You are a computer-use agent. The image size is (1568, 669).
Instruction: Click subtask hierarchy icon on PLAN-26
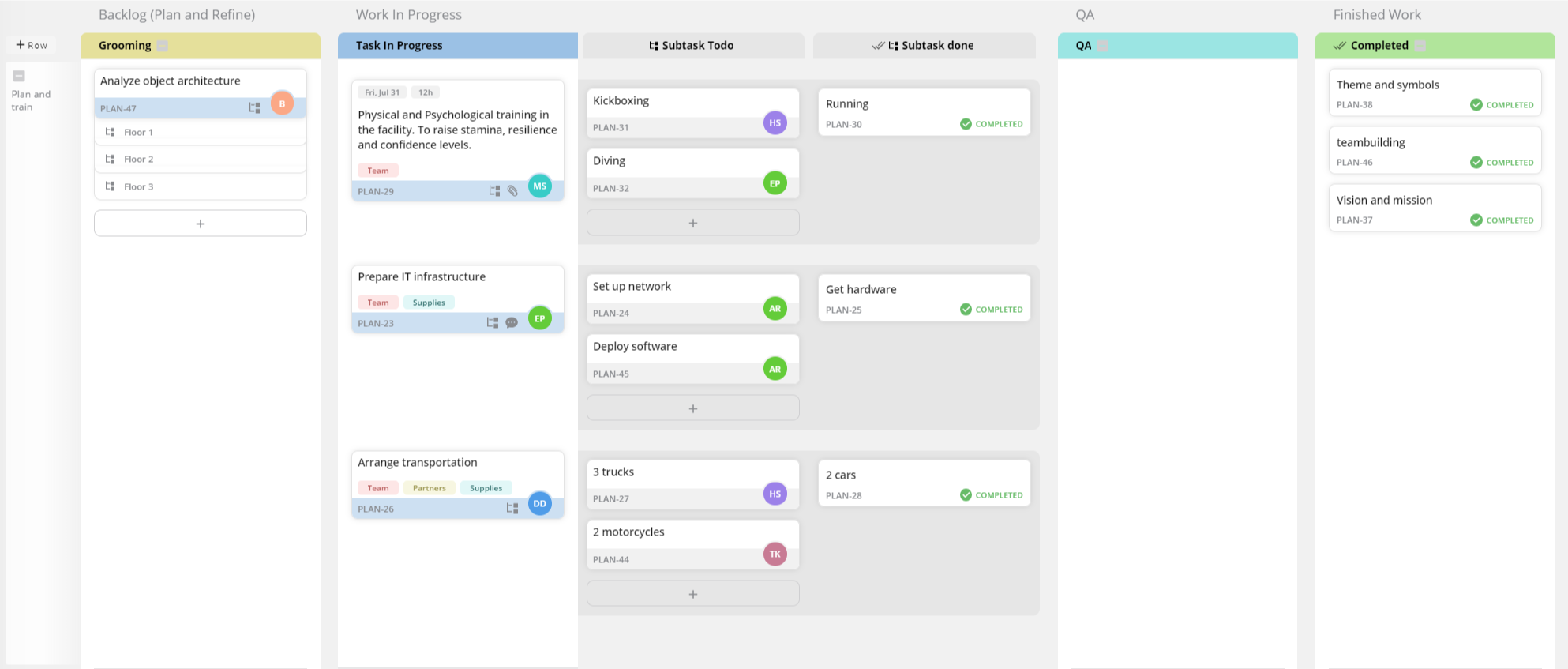click(512, 508)
